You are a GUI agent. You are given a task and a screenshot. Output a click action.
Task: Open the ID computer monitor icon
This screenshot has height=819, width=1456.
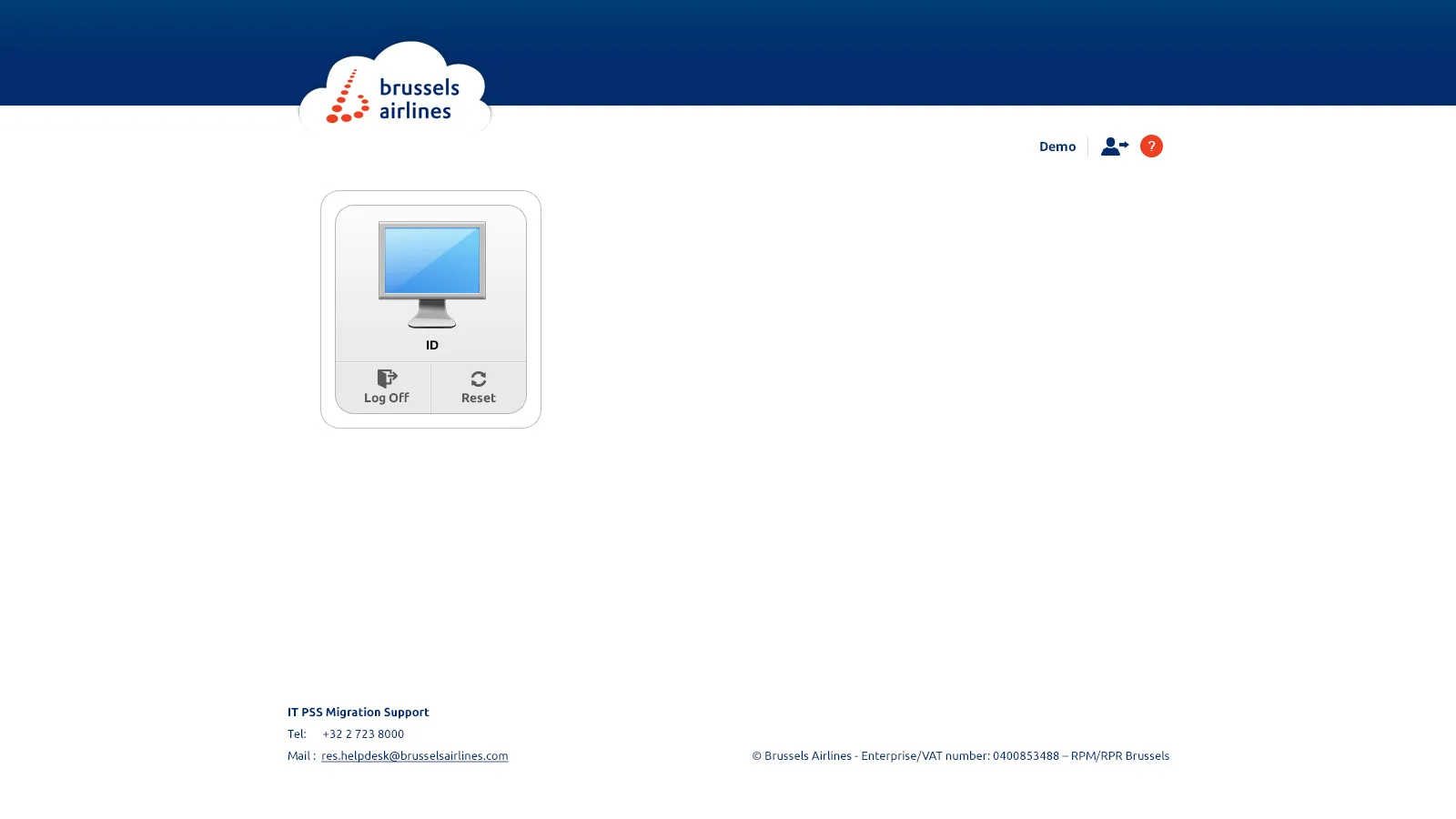(431, 274)
